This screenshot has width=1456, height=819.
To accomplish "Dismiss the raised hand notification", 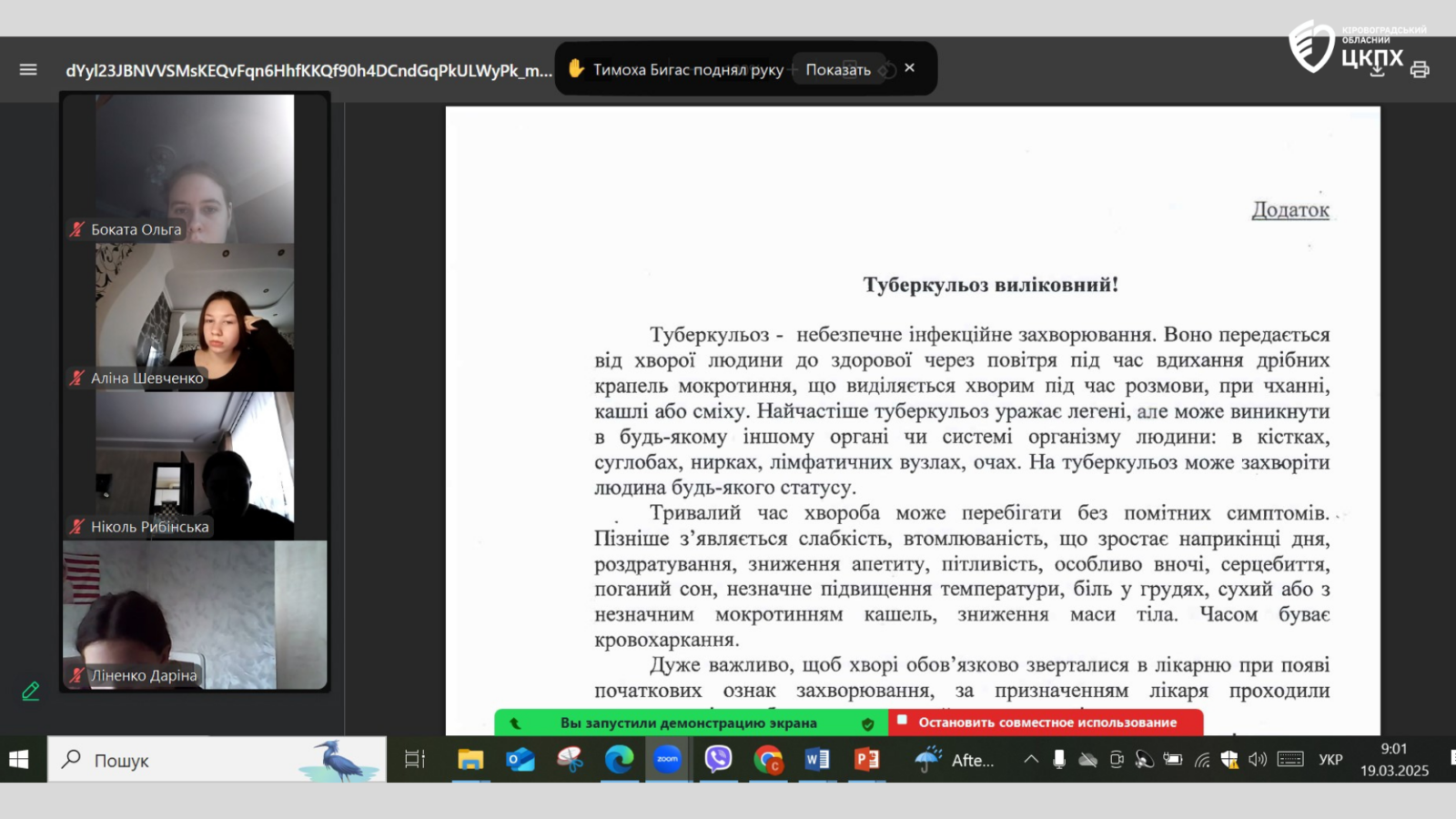I will point(909,68).
